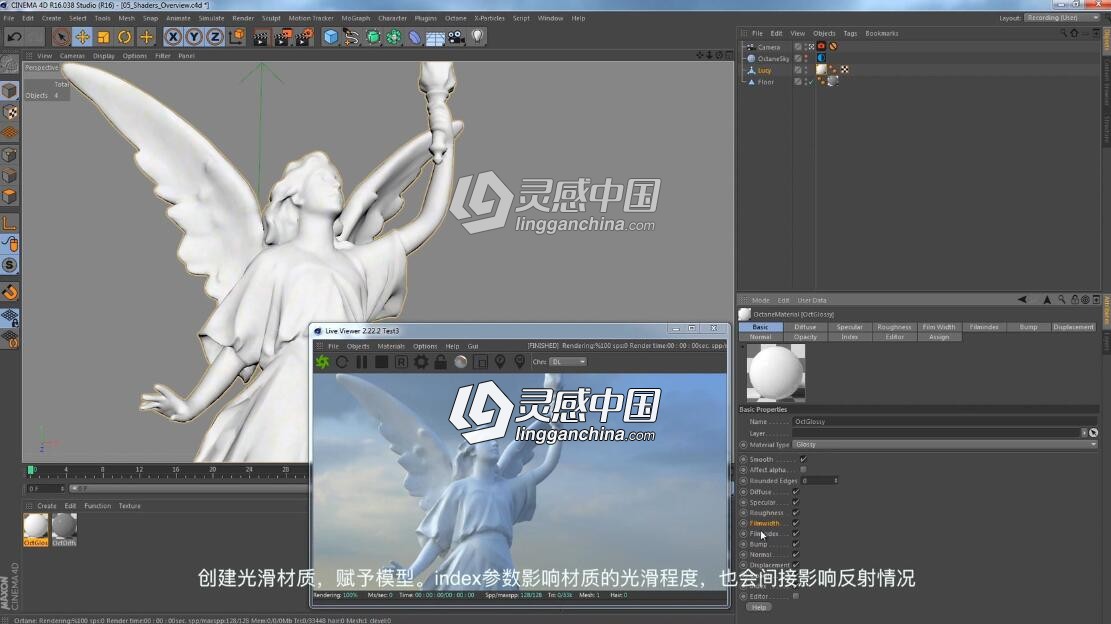Image resolution: width=1111 pixels, height=624 pixels.
Task: Select the OctaneSky object
Action: [773, 59]
